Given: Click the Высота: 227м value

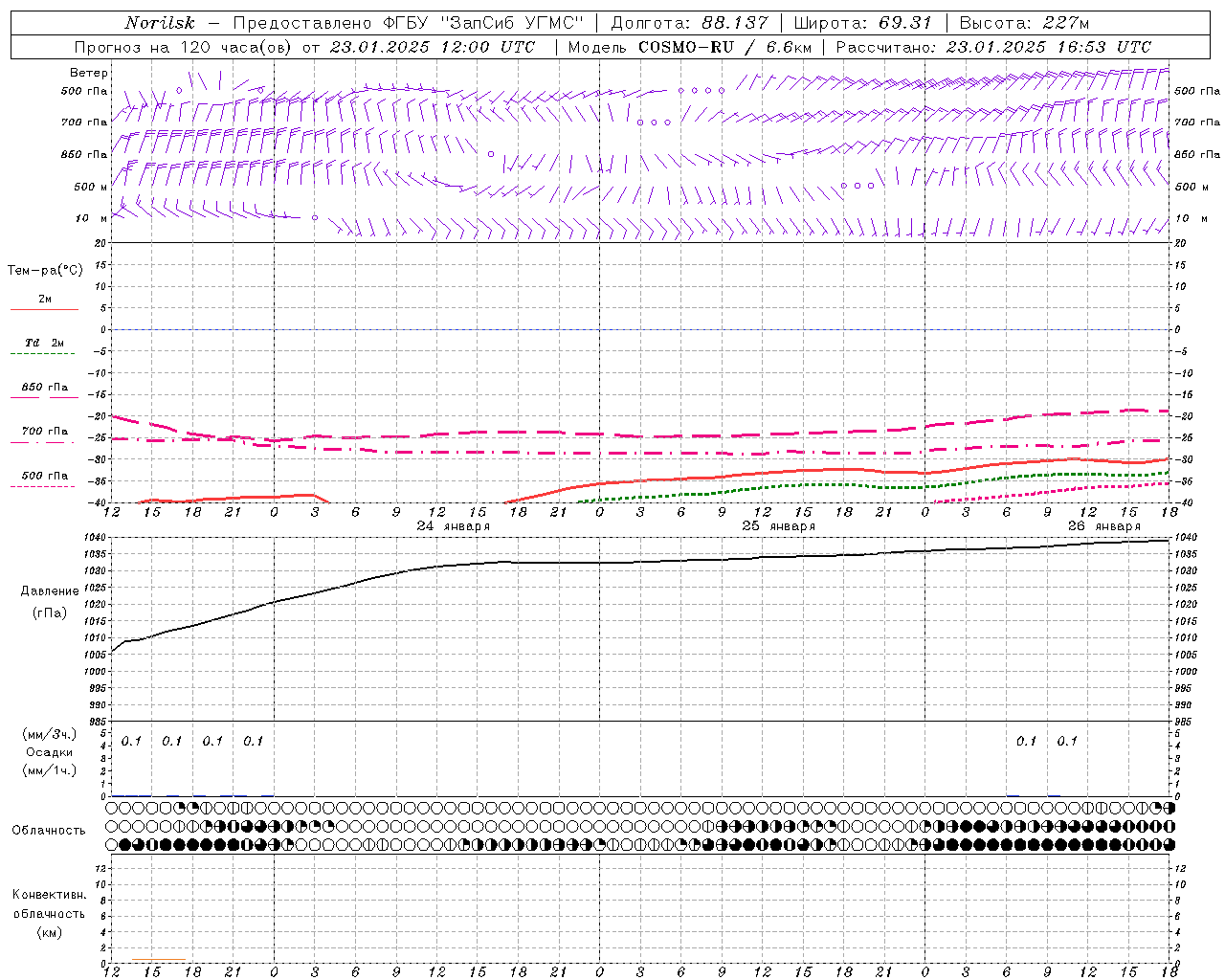Looking at the screenshot, I should (1024, 23).
